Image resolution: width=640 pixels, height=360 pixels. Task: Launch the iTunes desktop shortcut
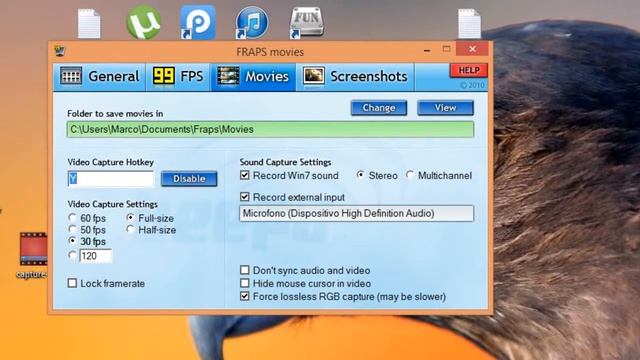coord(252,22)
